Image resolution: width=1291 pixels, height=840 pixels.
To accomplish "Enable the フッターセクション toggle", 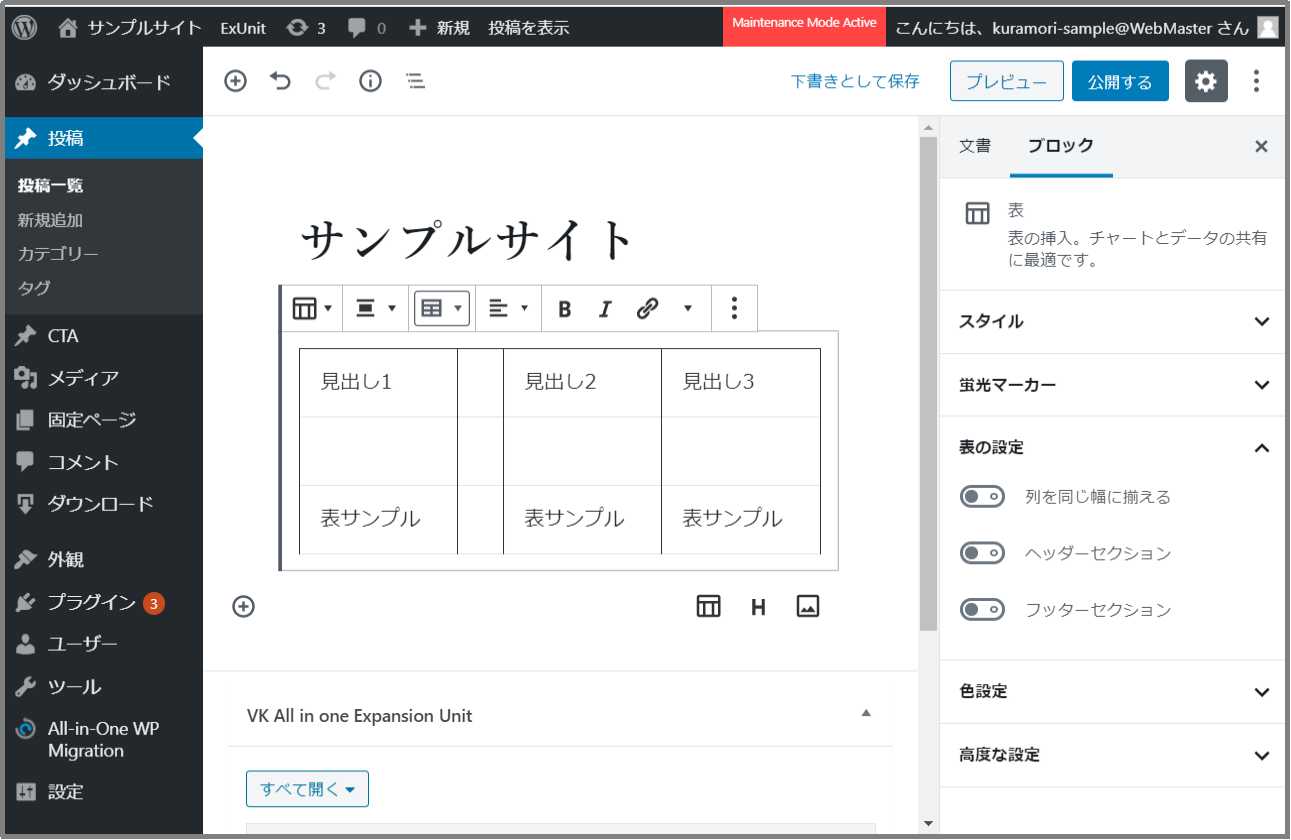I will pos(982,609).
